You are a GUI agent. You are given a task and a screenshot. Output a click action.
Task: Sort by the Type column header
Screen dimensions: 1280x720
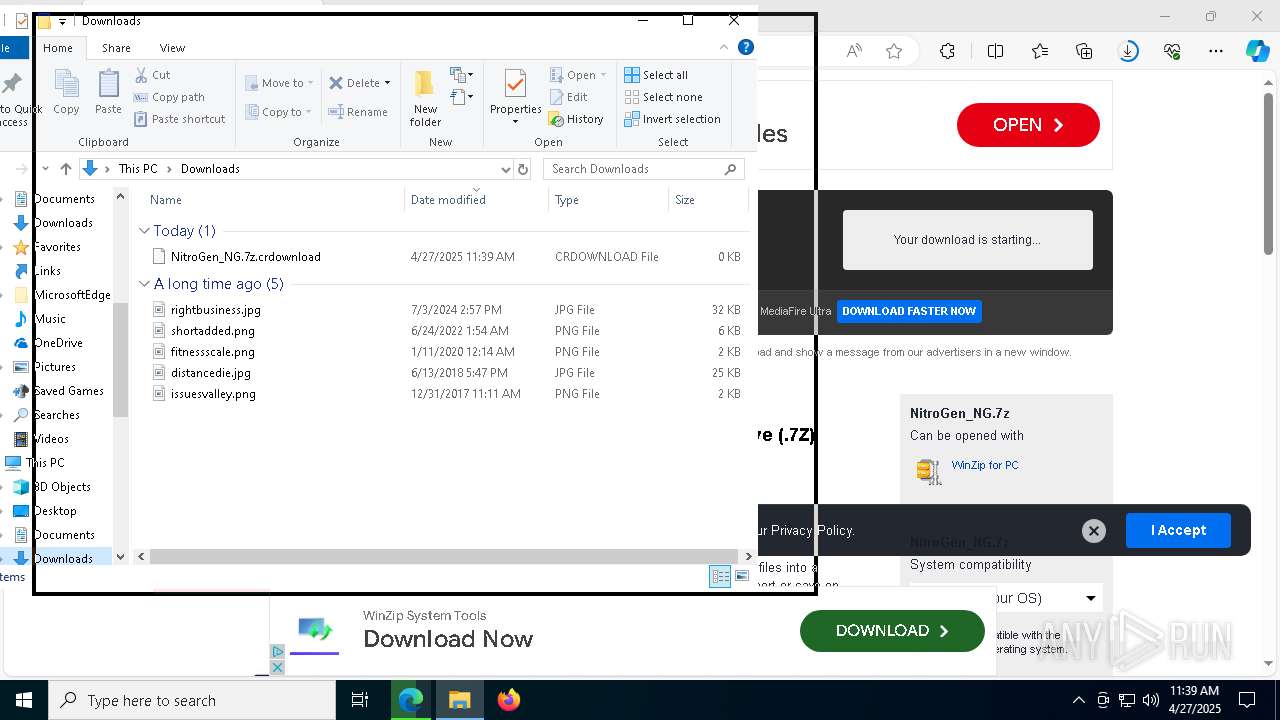point(567,200)
